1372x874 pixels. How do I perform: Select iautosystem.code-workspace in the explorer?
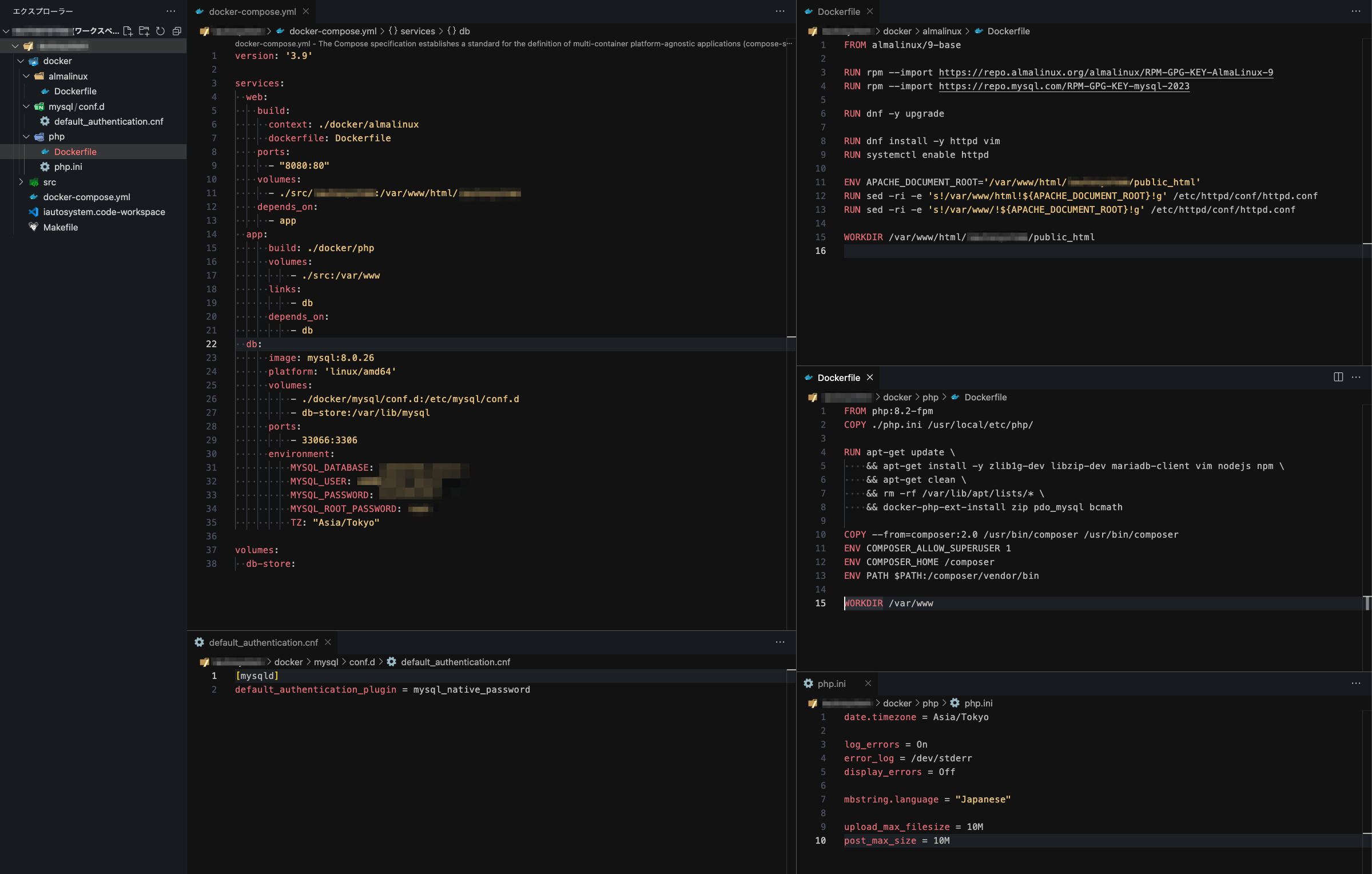click(104, 212)
